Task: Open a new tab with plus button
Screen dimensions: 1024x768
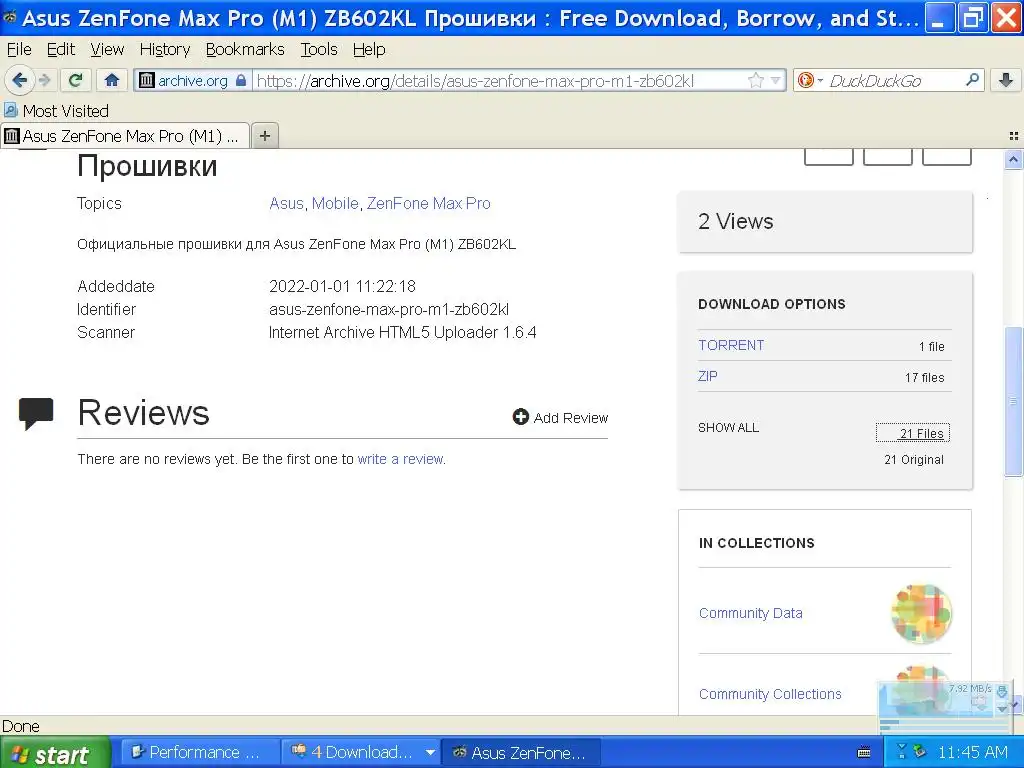Action: (264, 136)
